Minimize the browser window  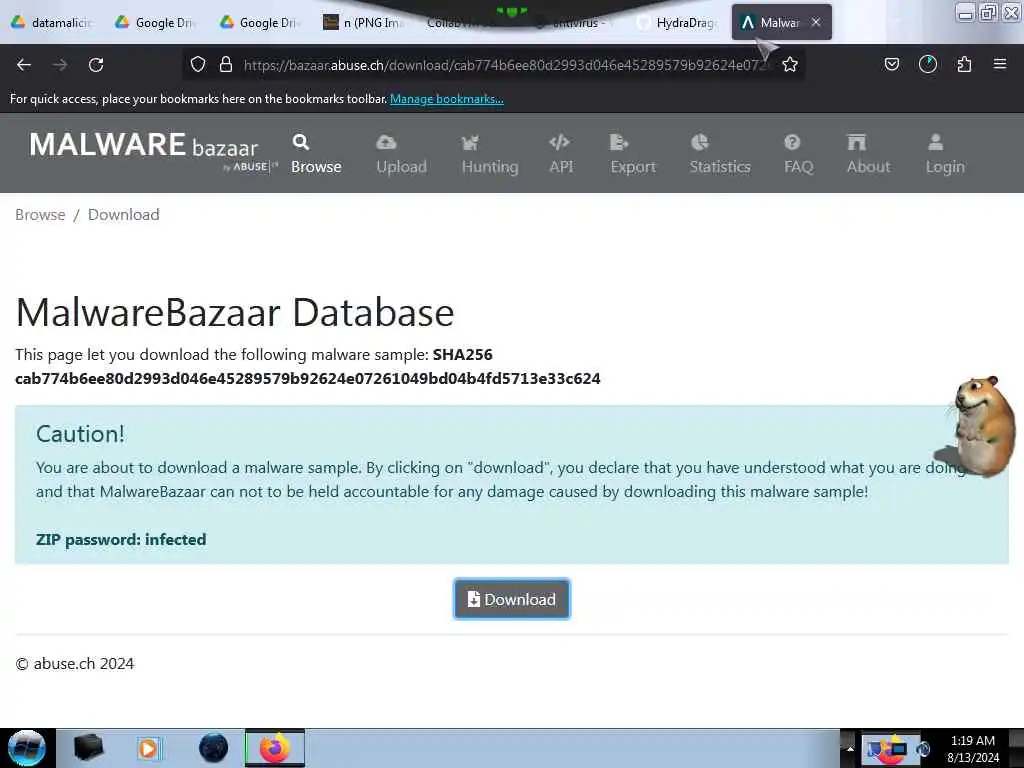(965, 12)
